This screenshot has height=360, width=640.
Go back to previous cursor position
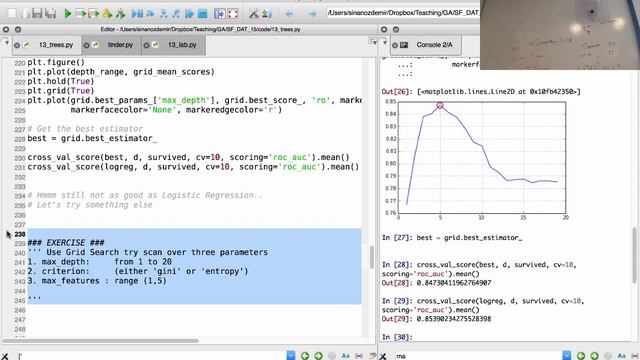[x=289, y=13]
